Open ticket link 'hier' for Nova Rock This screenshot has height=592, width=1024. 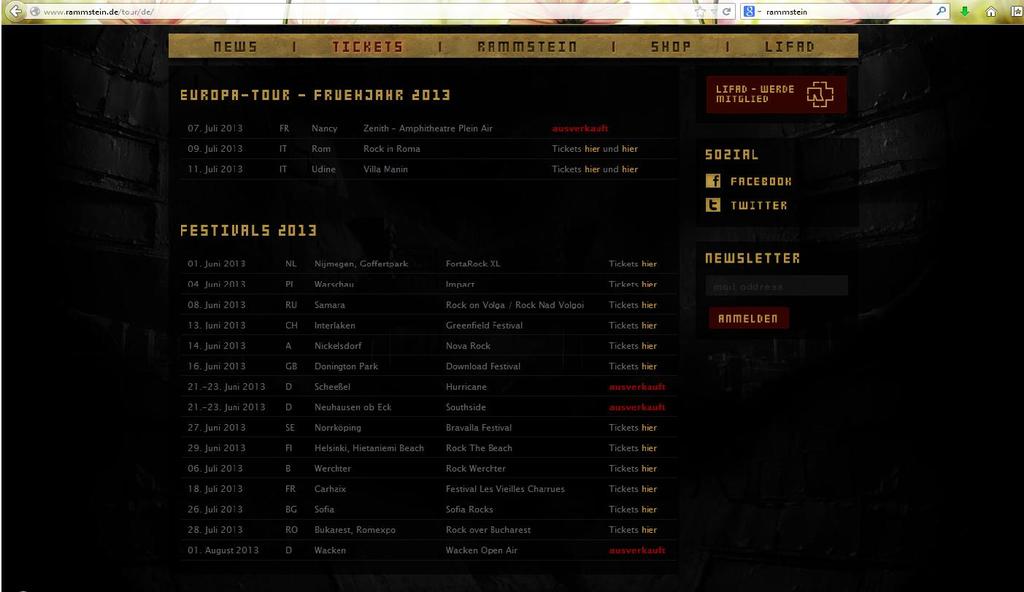click(x=649, y=346)
